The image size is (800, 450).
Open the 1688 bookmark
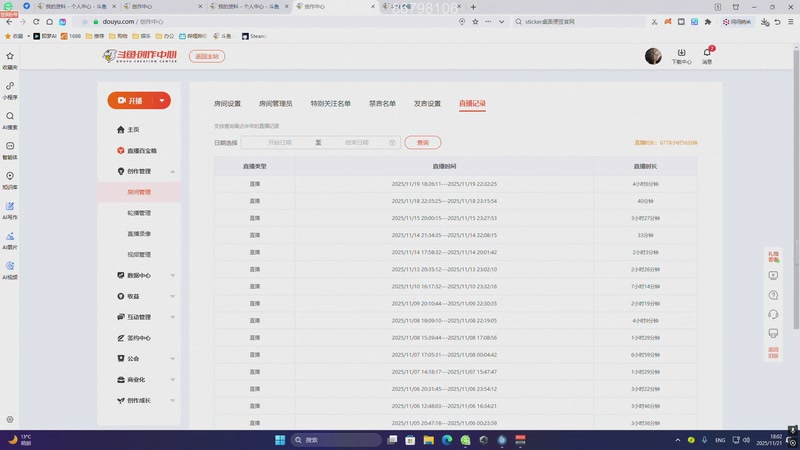coord(71,36)
